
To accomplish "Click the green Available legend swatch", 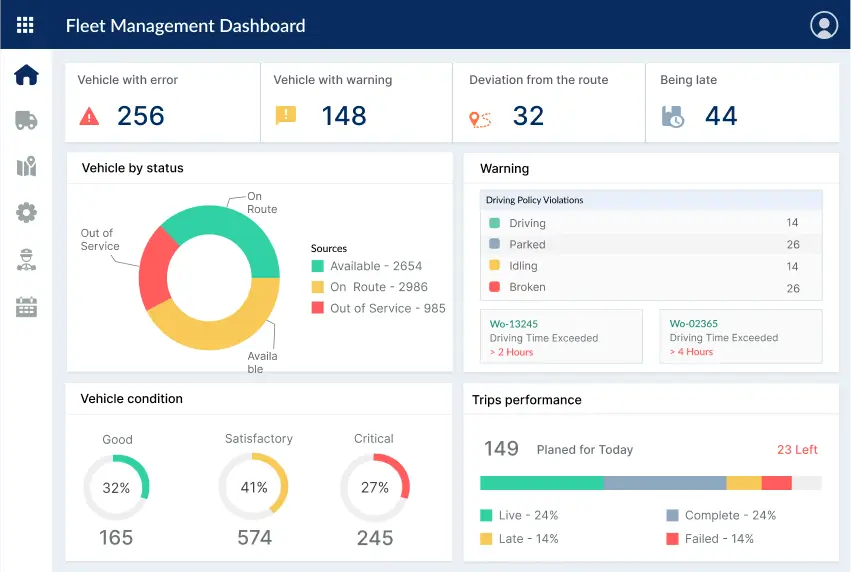I will click(x=318, y=266).
